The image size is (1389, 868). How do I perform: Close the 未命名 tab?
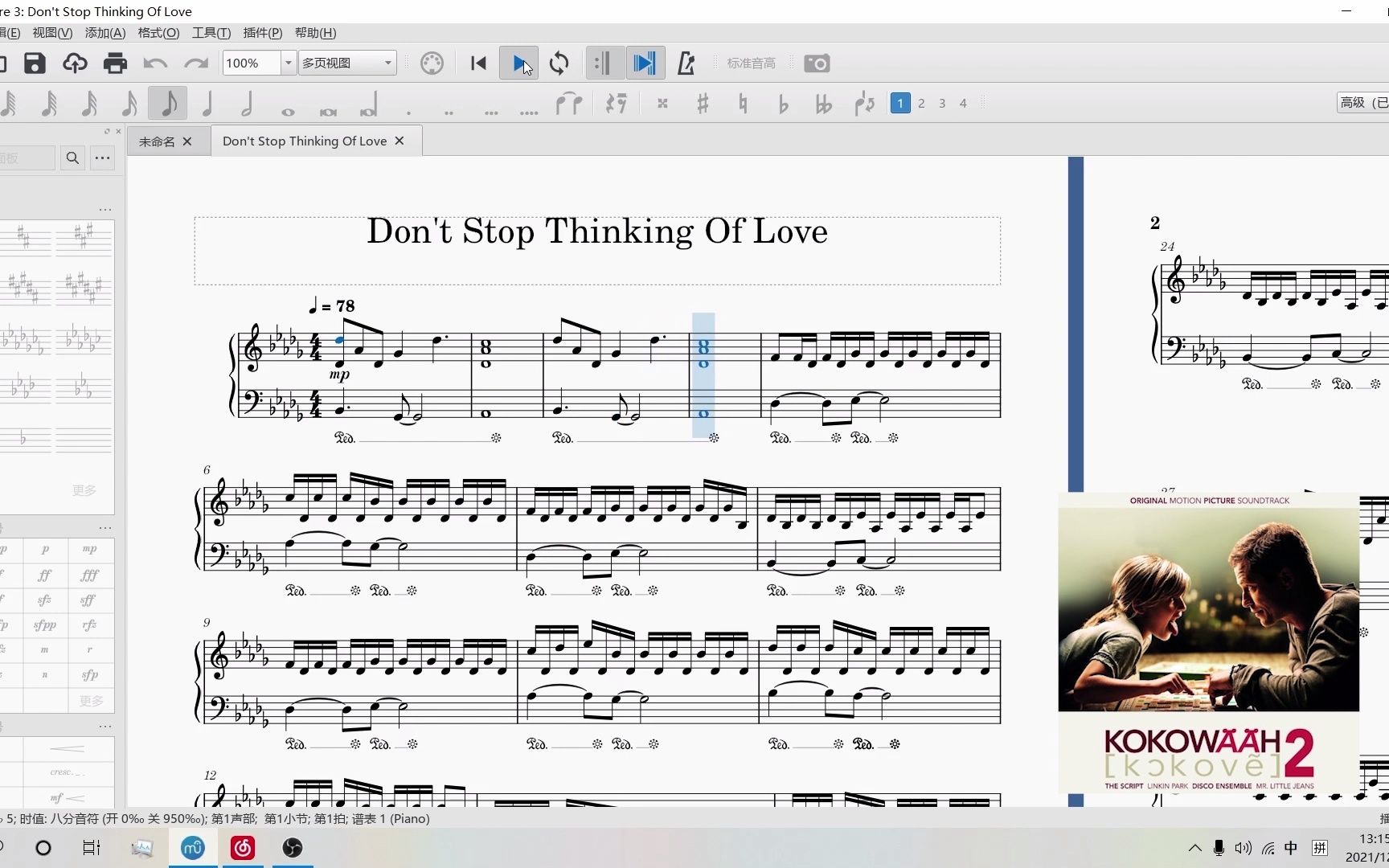point(187,141)
